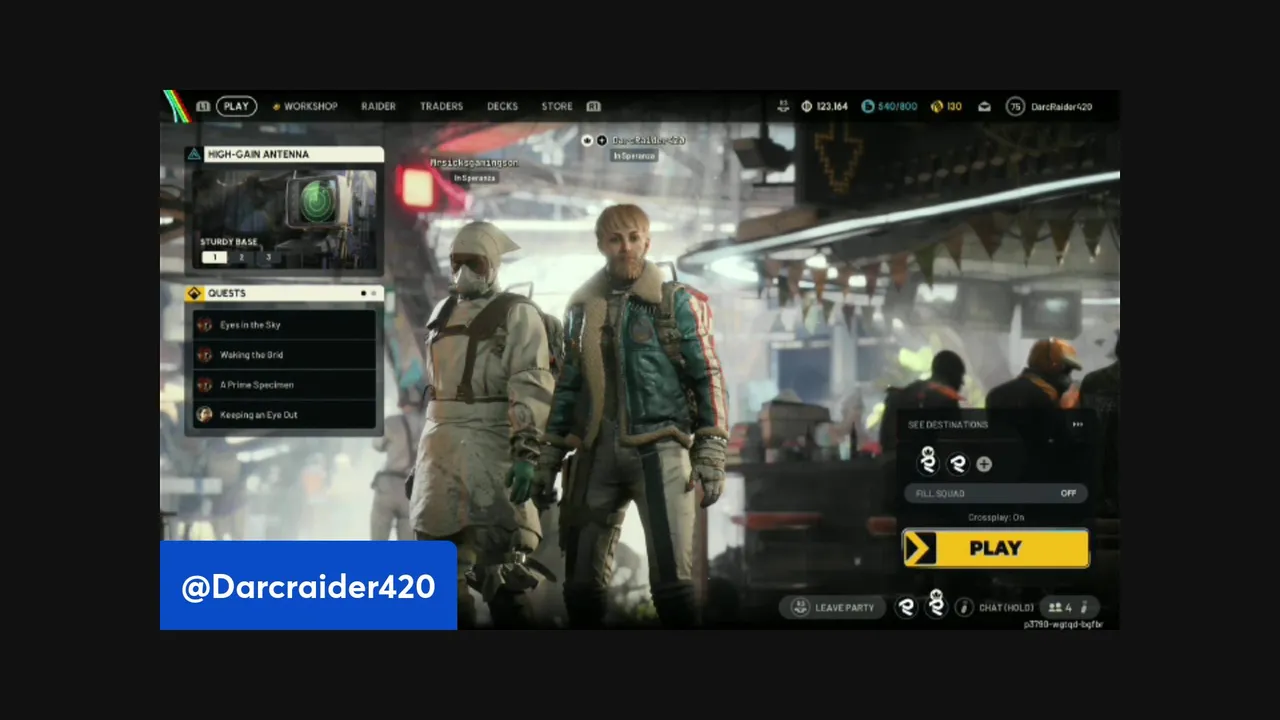Switch to the RAIDER tab
1280x720 pixels.
(x=378, y=106)
